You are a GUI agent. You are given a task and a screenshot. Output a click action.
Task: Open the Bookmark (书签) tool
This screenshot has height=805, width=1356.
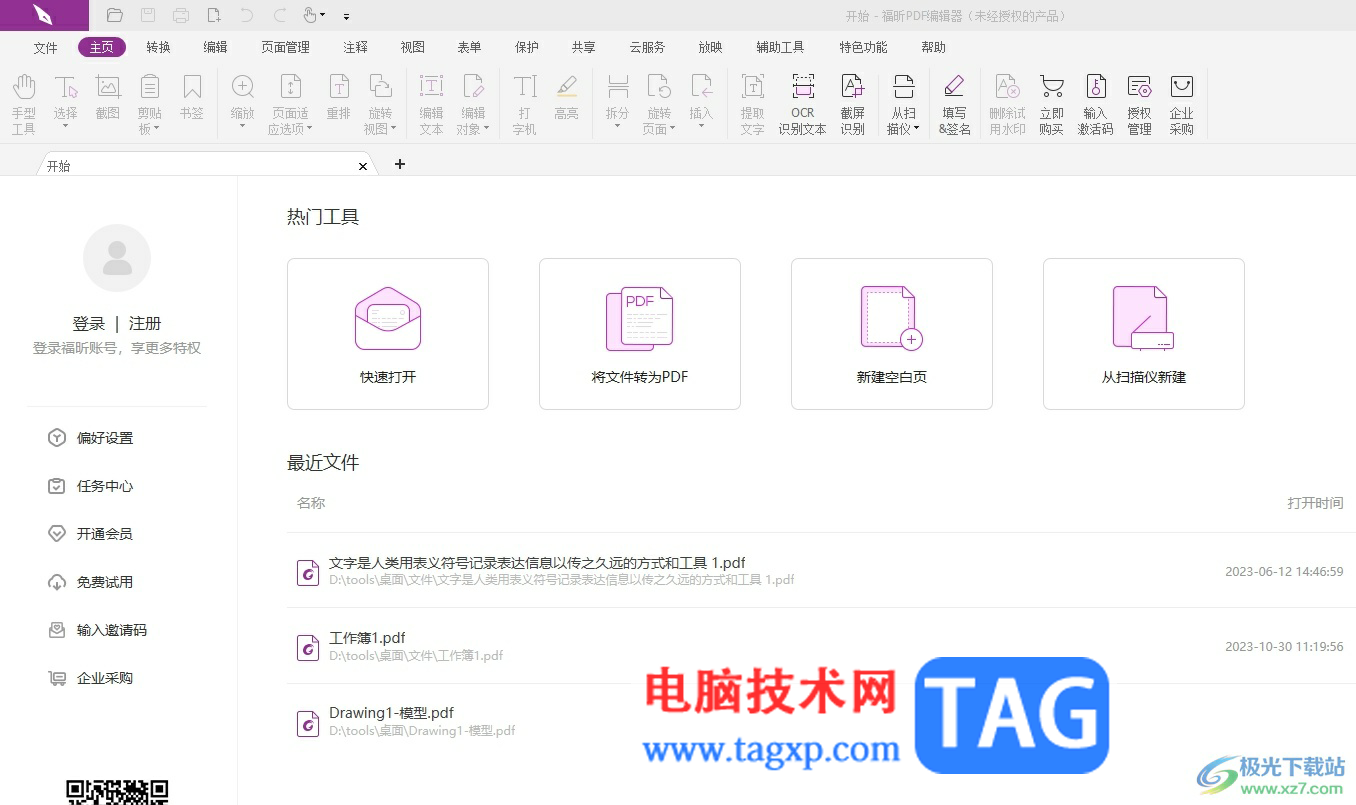(192, 98)
